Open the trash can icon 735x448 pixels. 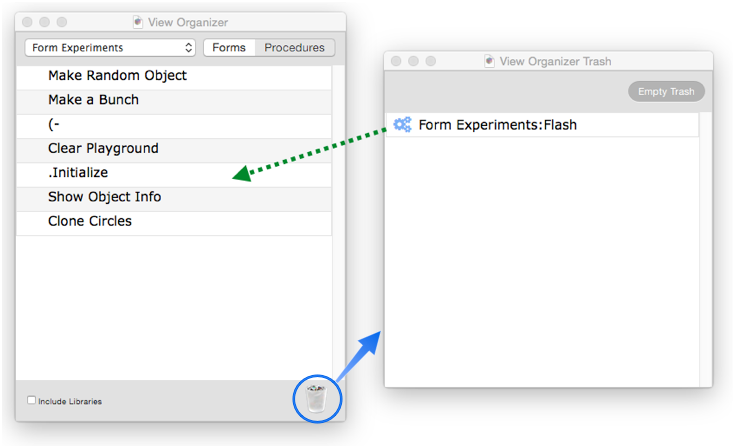point(316,399)
